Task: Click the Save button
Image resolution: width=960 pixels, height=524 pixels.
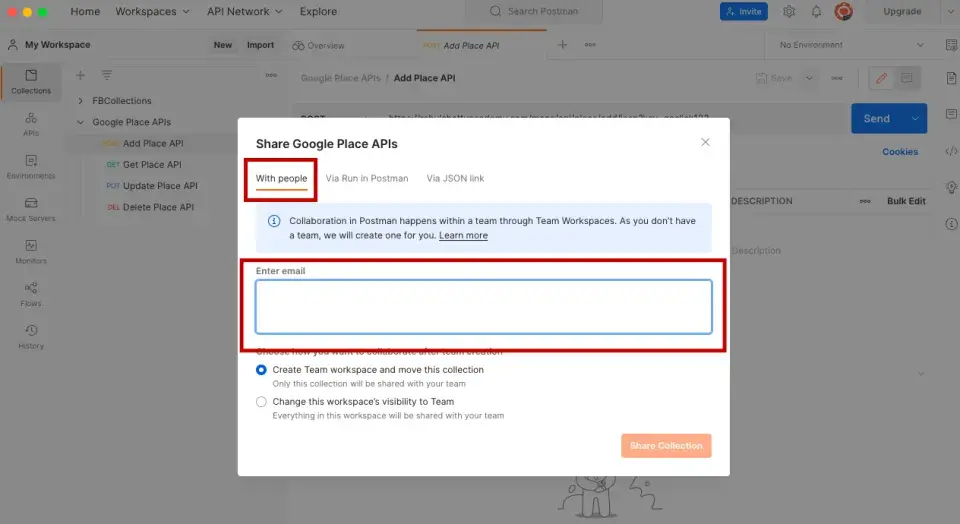Action: click(x=774, y=78)
